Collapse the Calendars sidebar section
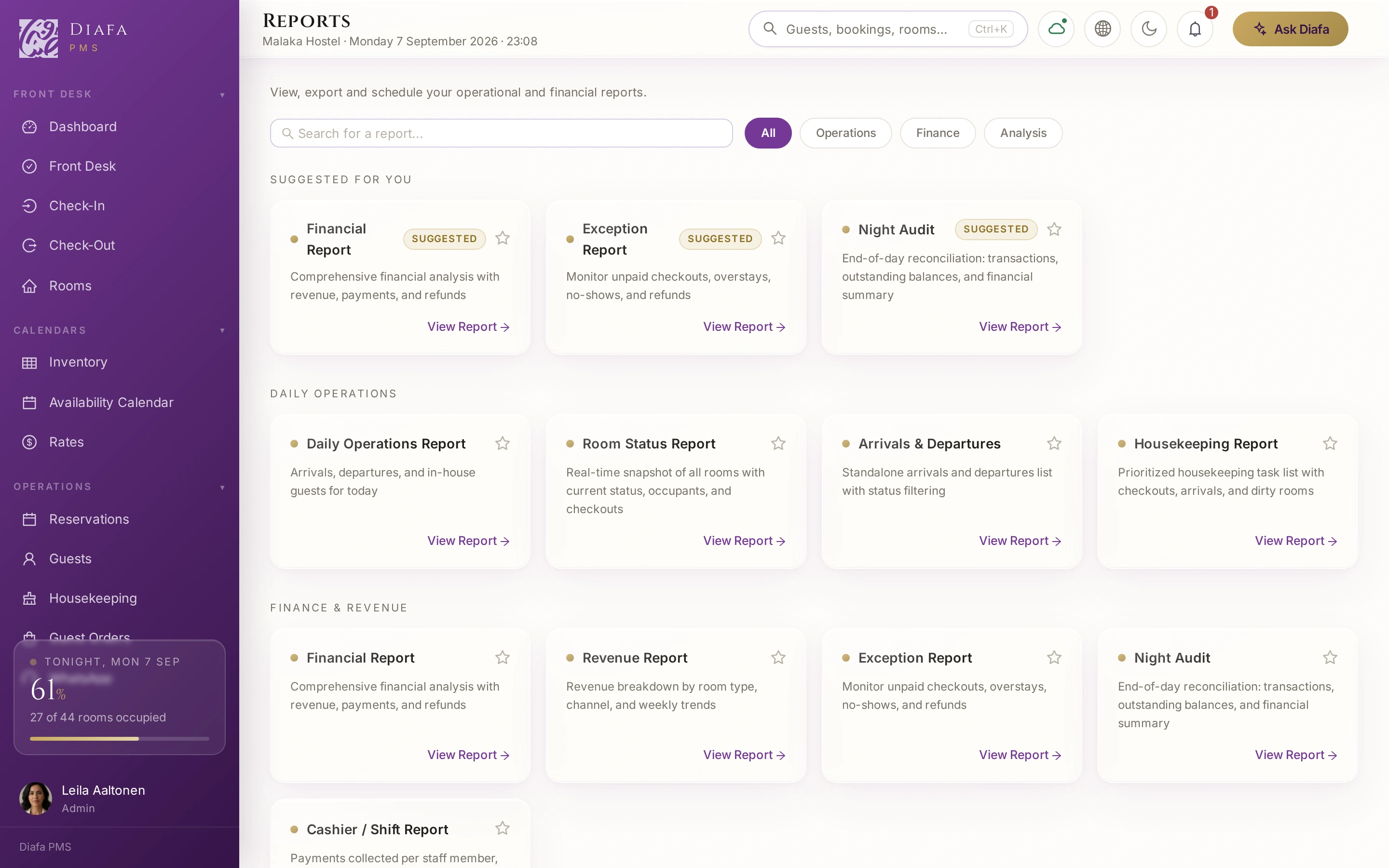Image resolution: width=1389 pixels, height=868 pixels. 222,331
